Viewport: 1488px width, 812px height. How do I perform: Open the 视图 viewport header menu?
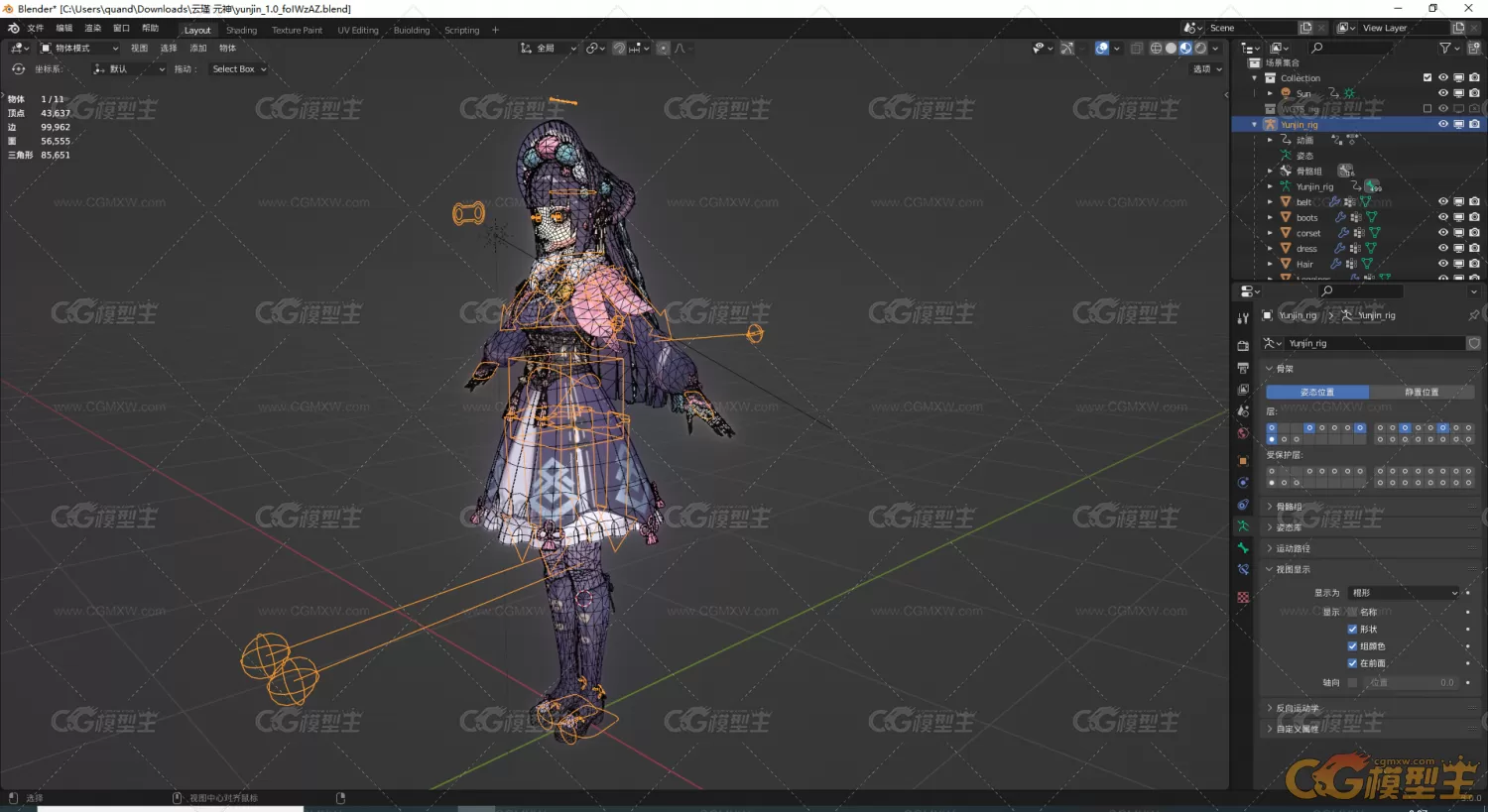(139, 48)
